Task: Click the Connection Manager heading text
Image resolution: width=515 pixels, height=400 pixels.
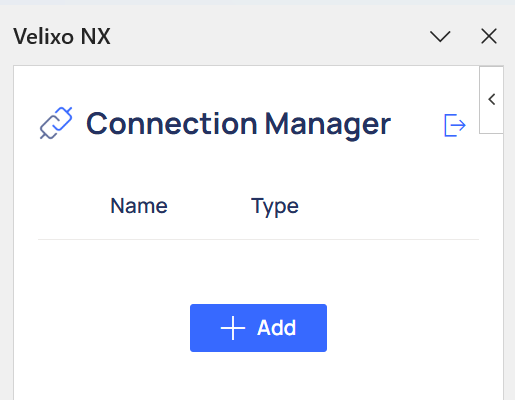Action: coord(238,124)
